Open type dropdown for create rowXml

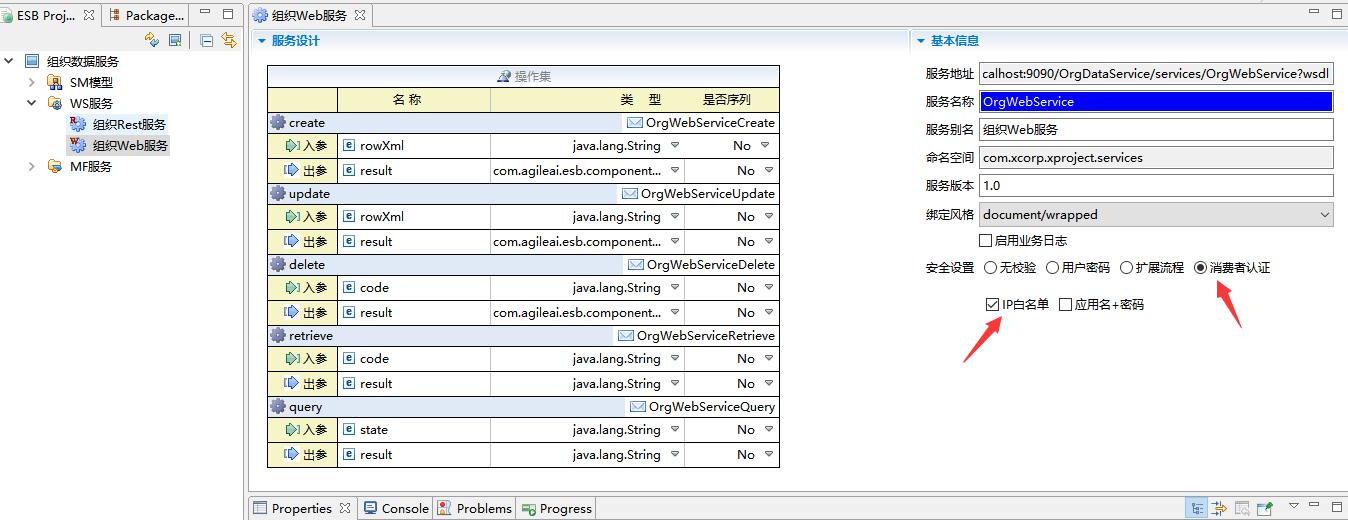pyautogui.click(x=674, y=145)
